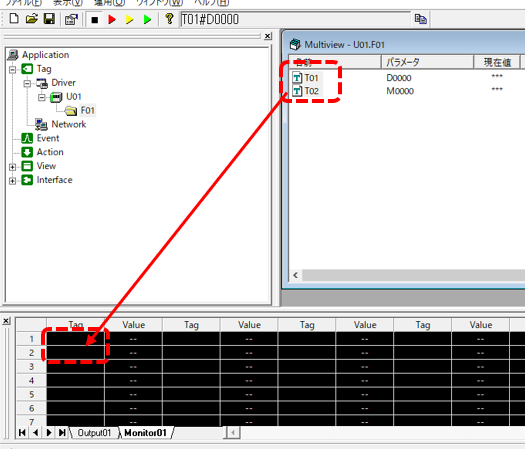The image size is (525, 449).
Task: Collapse the U01 unit node
Action: coord(42,97)
